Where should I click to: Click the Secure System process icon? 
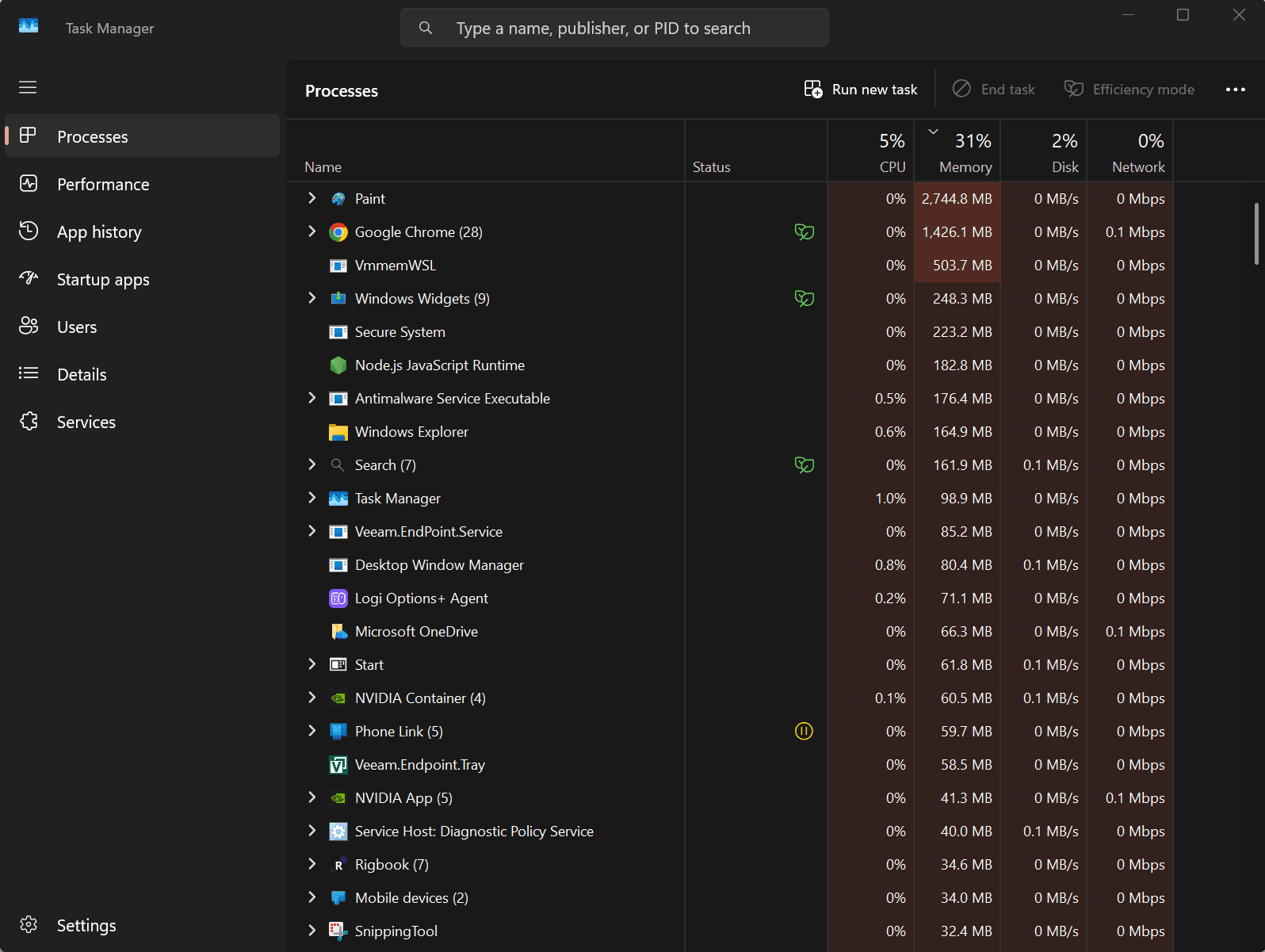coord(338,332)
